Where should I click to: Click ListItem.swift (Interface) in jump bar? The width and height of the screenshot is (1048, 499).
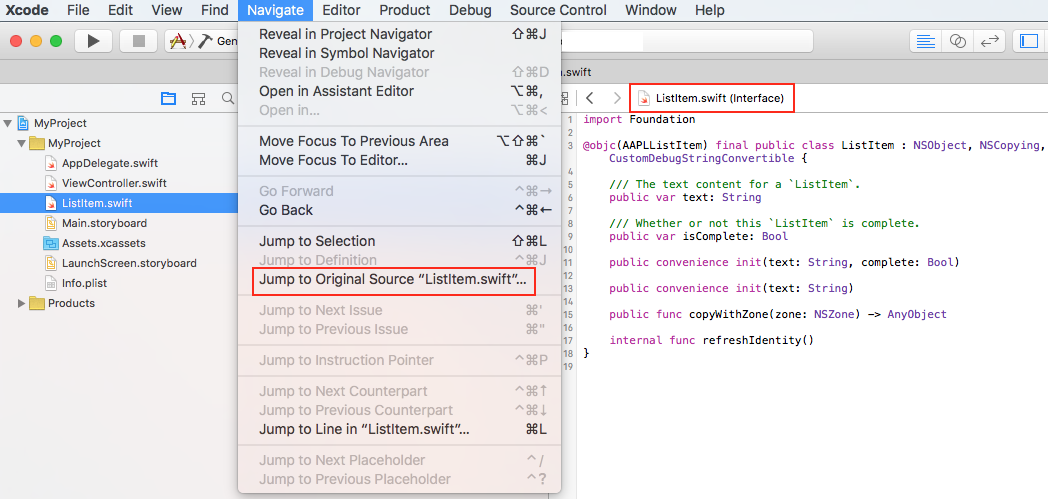coord(719,98)
